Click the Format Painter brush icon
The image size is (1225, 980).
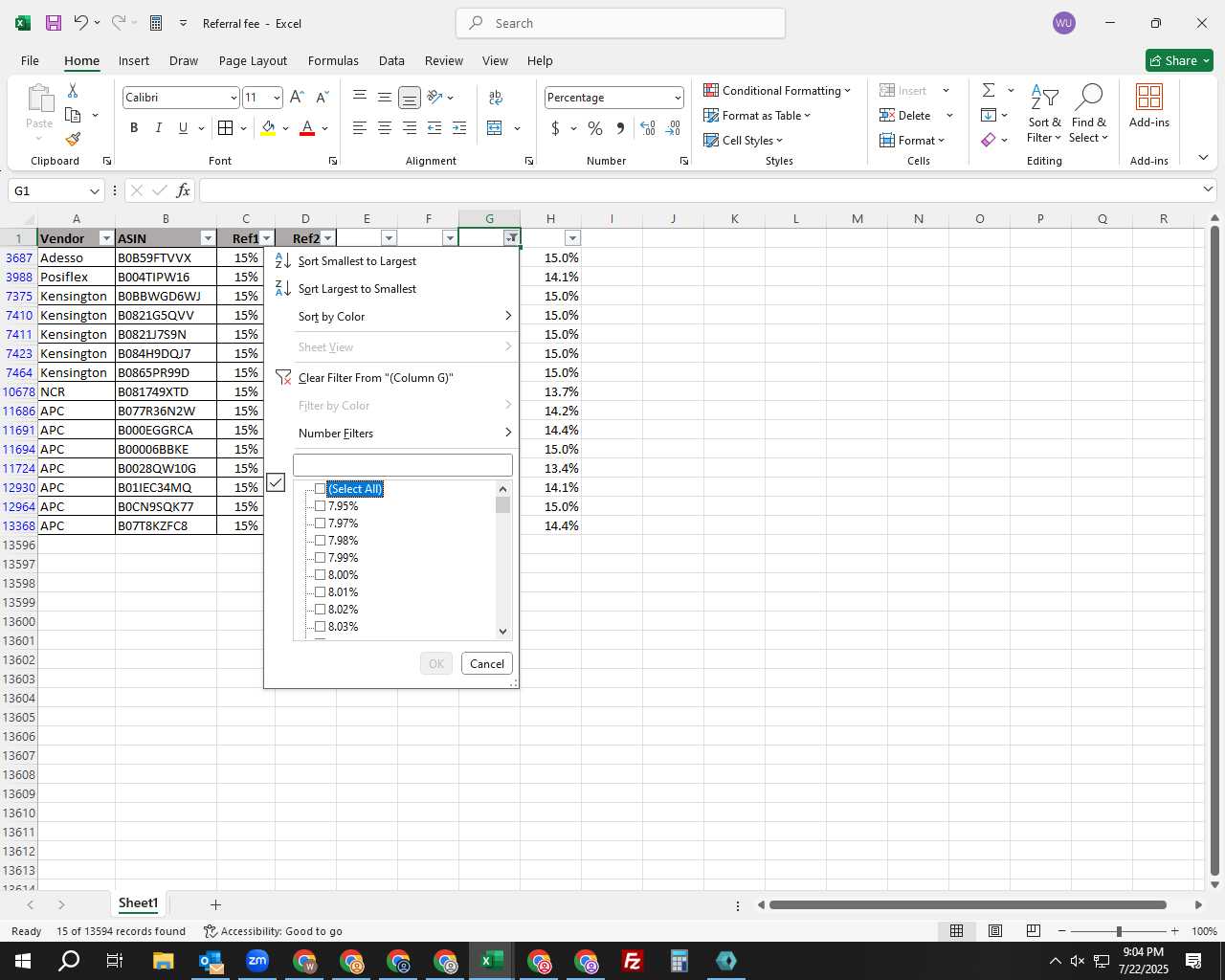point(73,140)
